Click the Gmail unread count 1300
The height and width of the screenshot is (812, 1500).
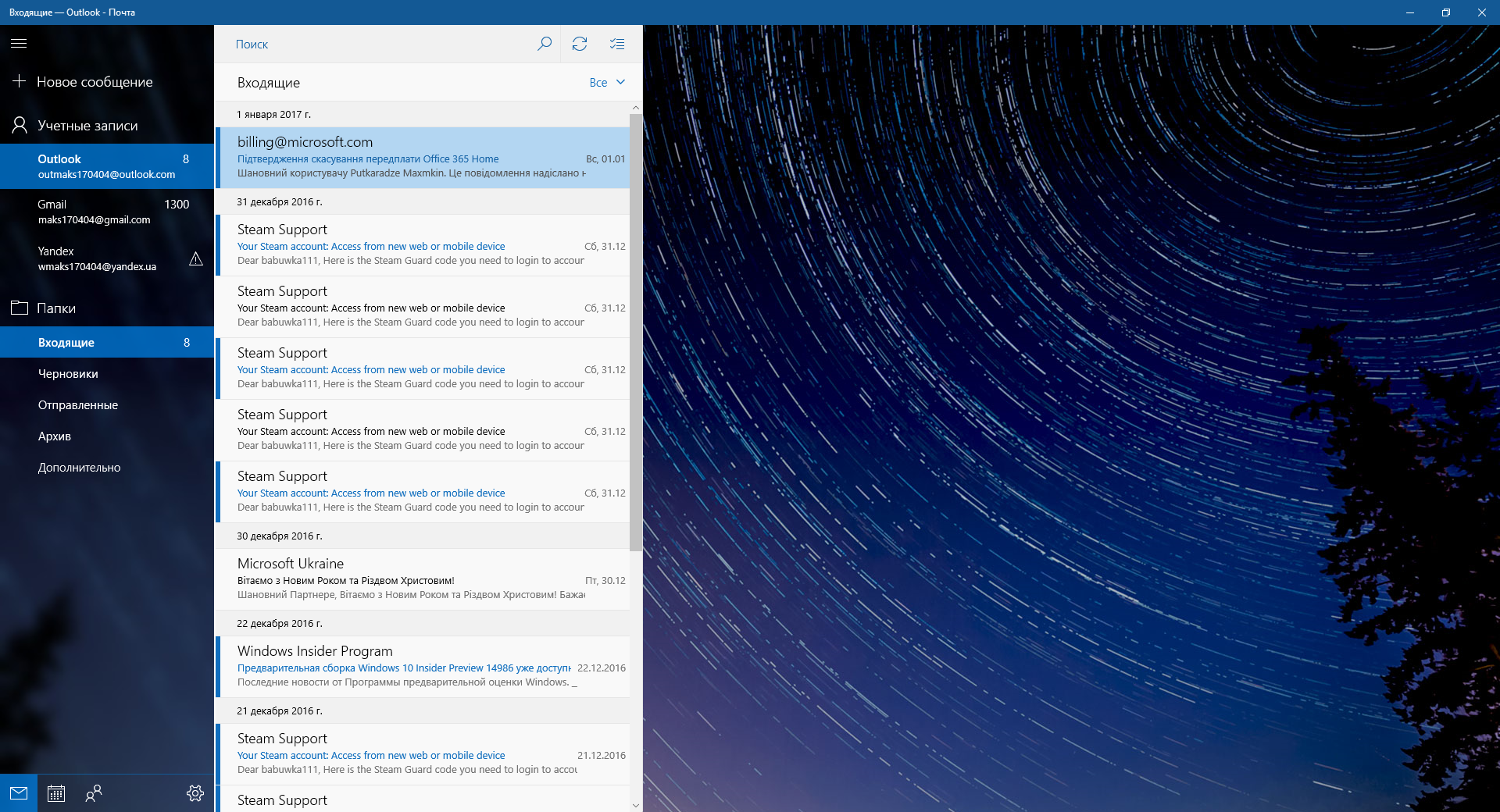tap(177, 204)
